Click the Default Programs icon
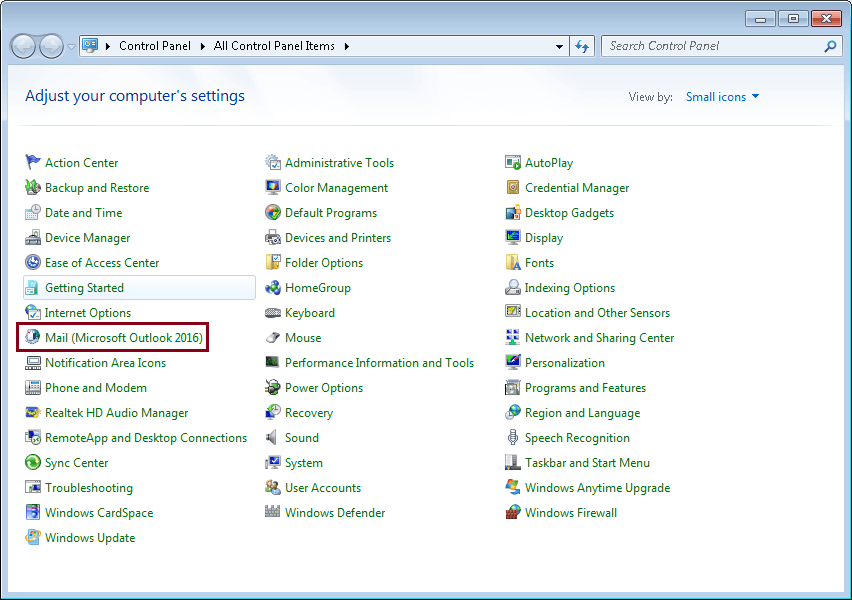This screenshot has height=600, width=852. click(273, 212)
